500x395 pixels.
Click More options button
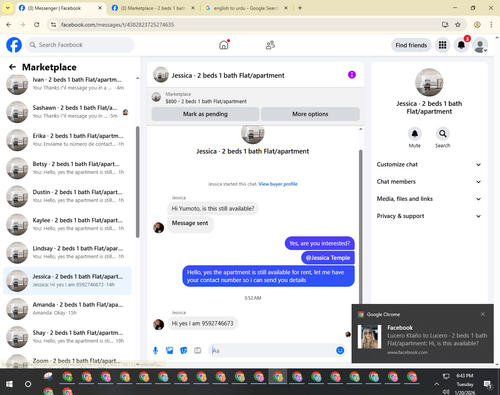coord(310,114)
